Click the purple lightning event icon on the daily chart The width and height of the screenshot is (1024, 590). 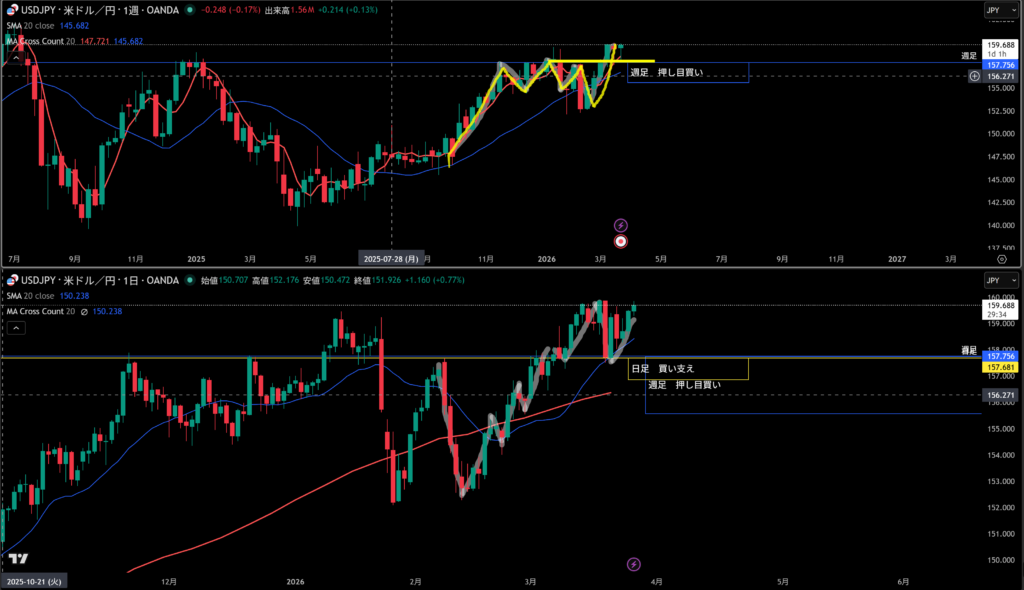pos(633,565)
